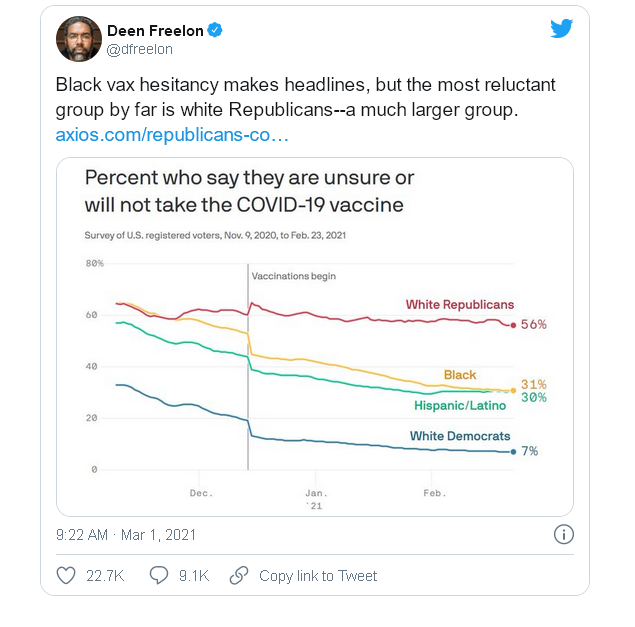Click the chain link copy icon

(x=238, y=575)
